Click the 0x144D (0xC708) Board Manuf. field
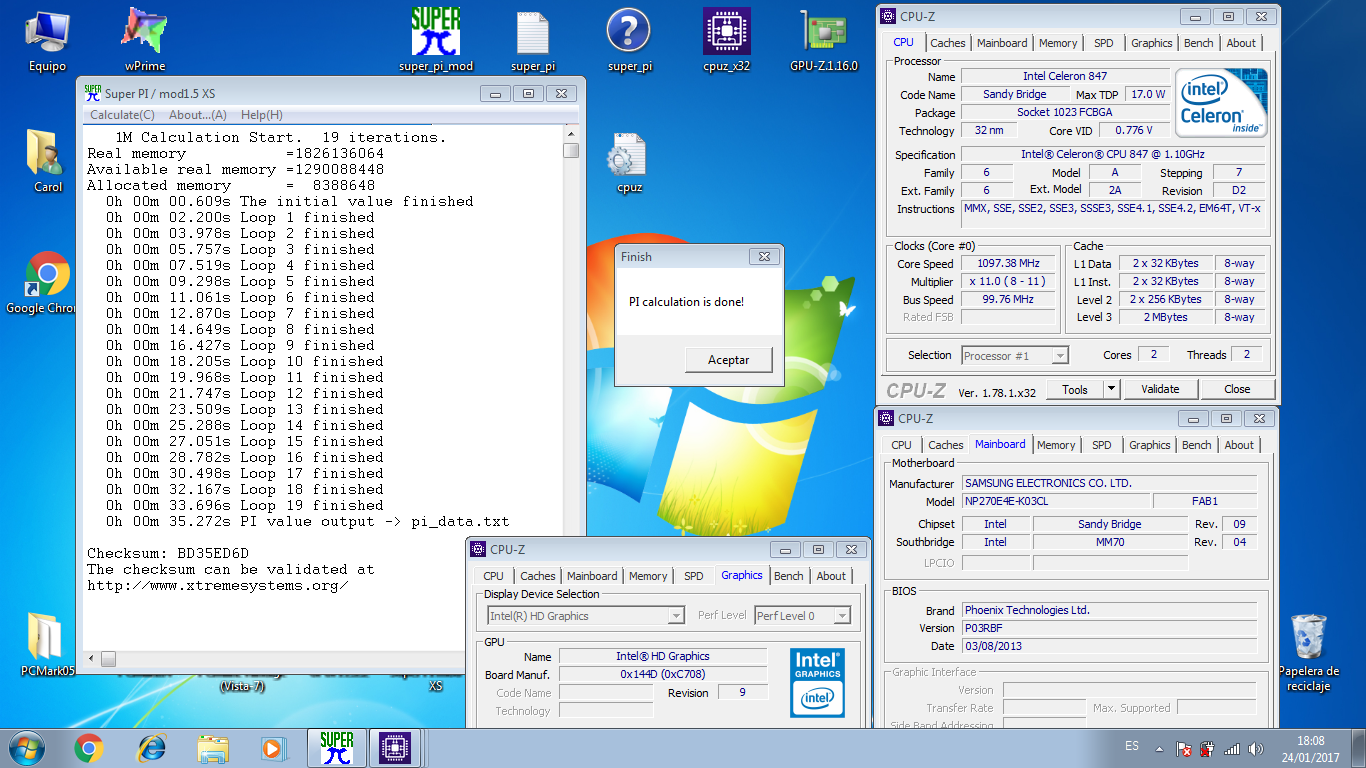The height and width of the screenshot is (768, 1366). pos(663,675)
